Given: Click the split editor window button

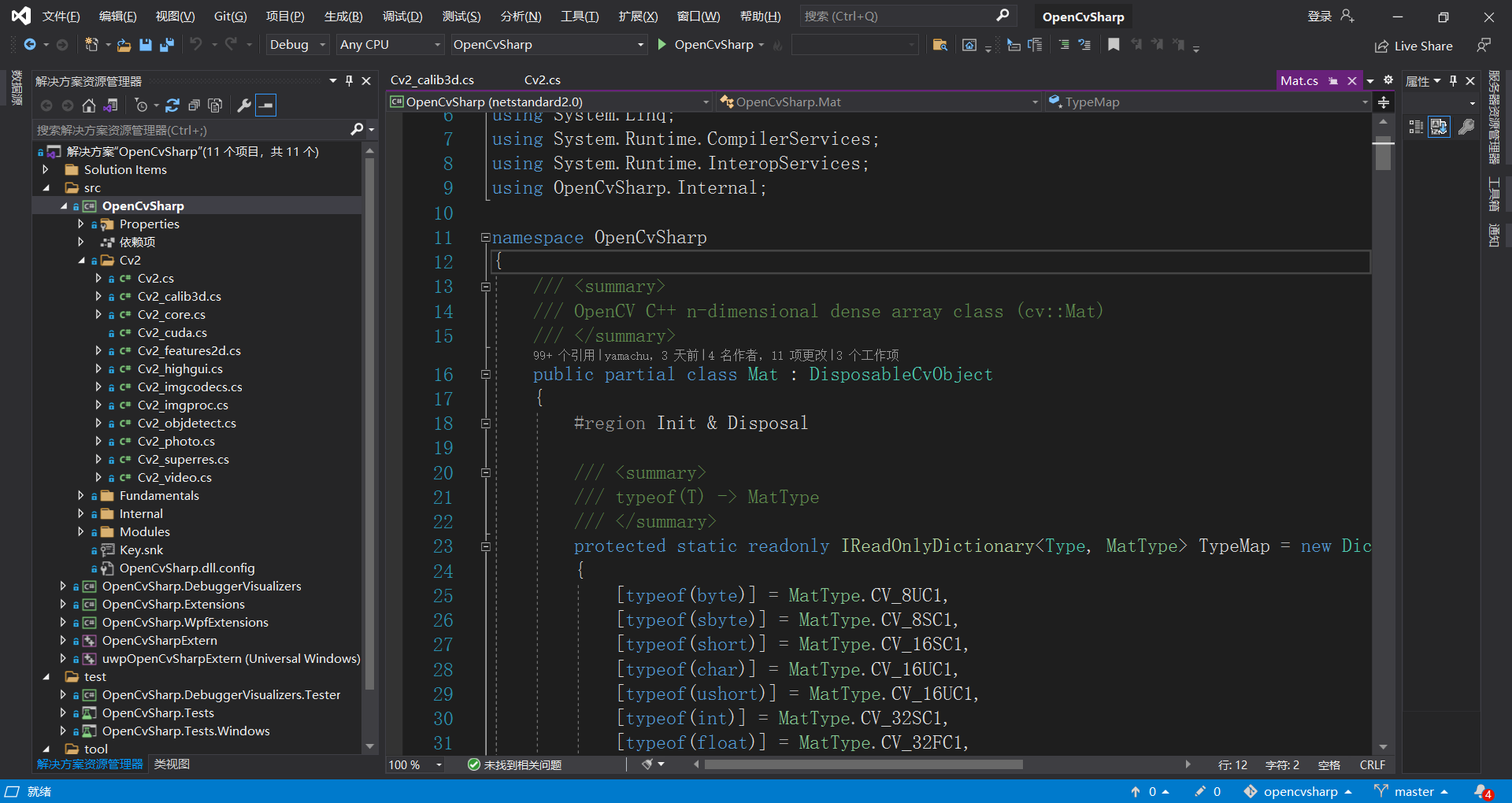Looking at the screenshot, I should click(x=1384, y=102).
